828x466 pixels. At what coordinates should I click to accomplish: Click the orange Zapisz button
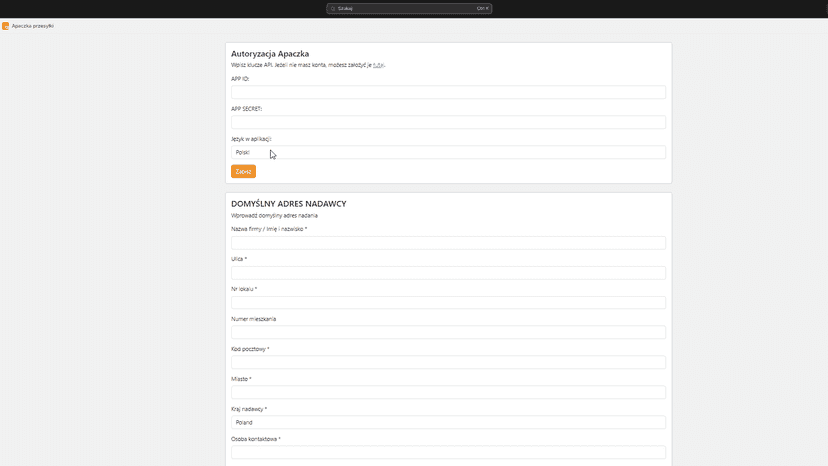tap(243, 171)
